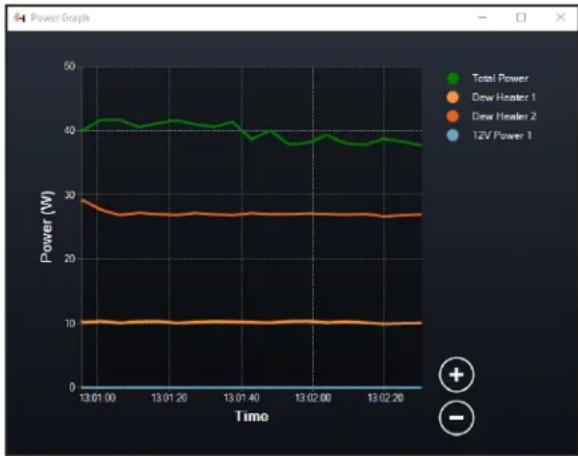The image size is (578, 456).
Task: Select the Total Power legend label
Action: point(500,78)
